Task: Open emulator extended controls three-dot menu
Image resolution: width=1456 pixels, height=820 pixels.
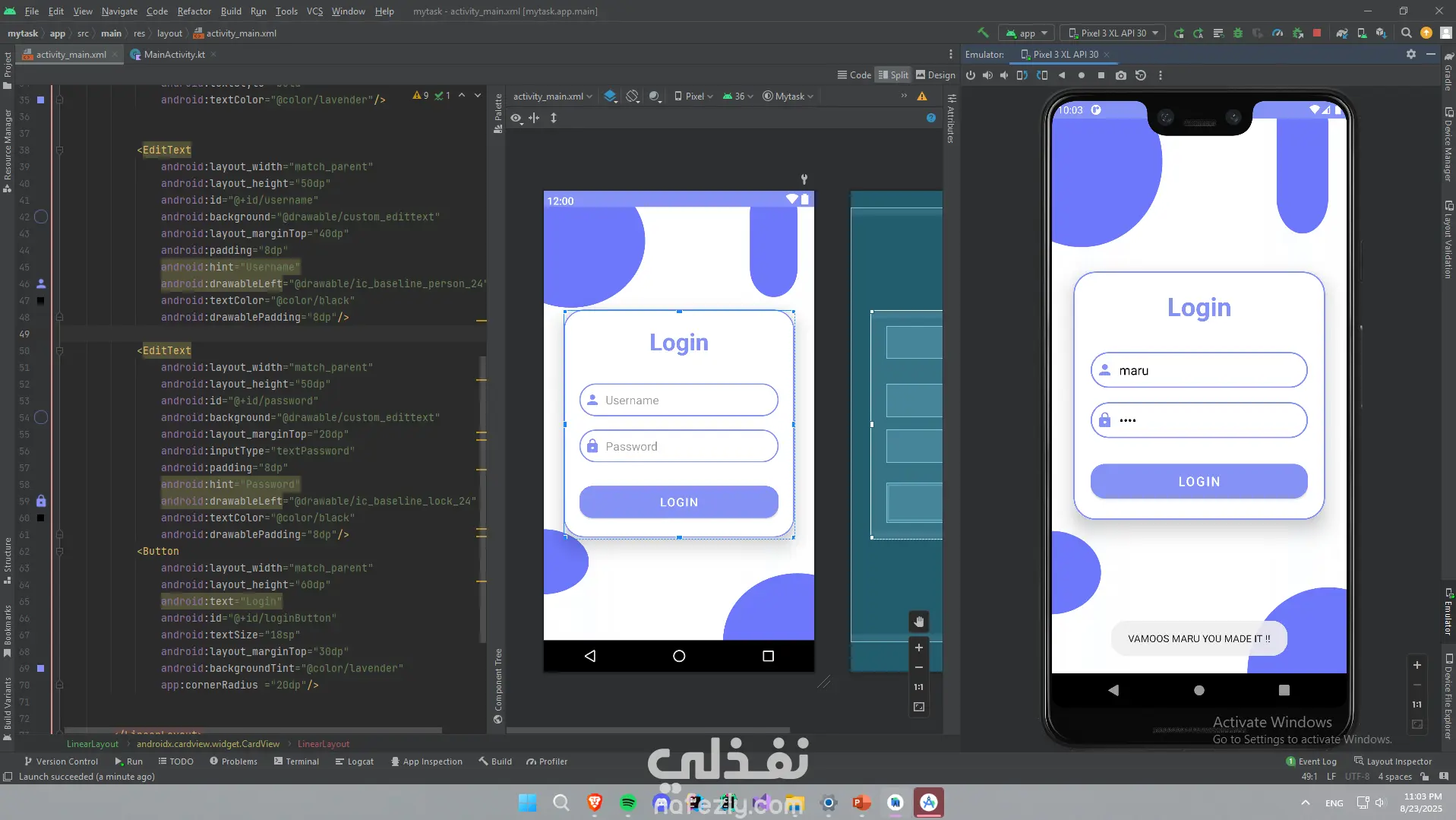Action: [x=1161, y=75]
